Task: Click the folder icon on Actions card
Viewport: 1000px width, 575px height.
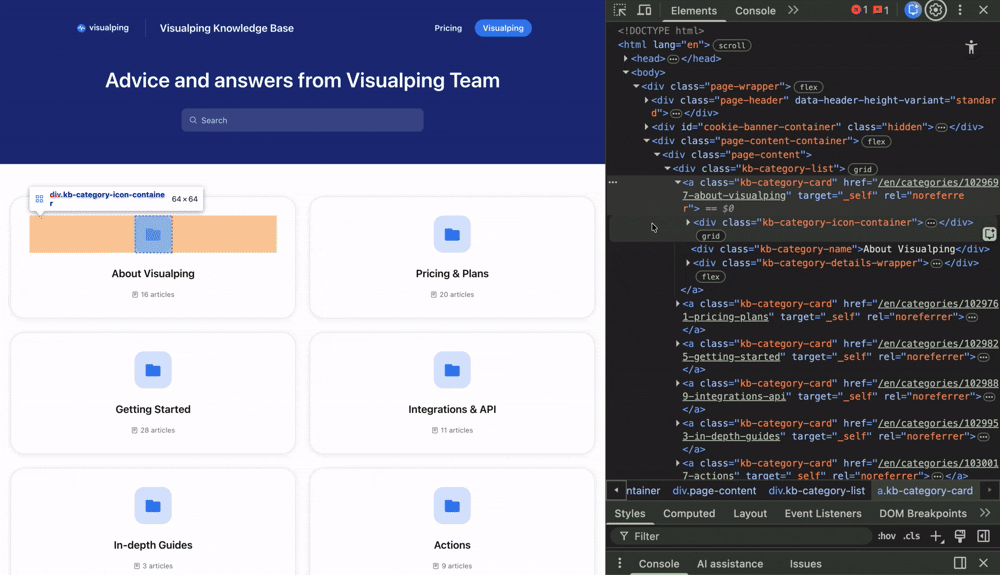Action: [452, 506]
